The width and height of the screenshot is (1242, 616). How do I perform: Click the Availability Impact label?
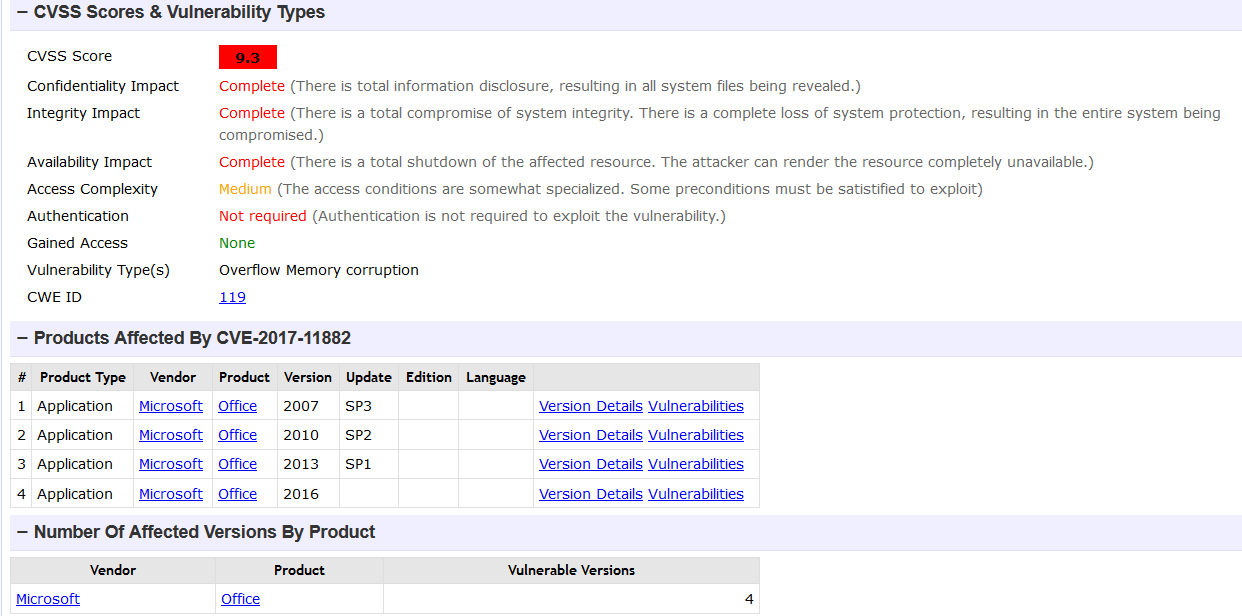point(90,162)
